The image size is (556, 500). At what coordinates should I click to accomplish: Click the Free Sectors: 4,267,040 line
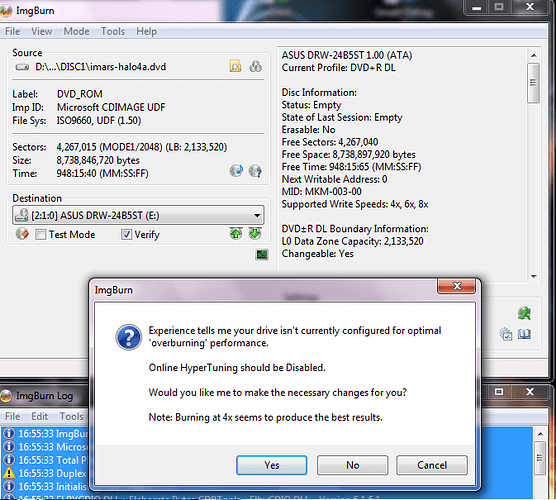pos(330,142)
